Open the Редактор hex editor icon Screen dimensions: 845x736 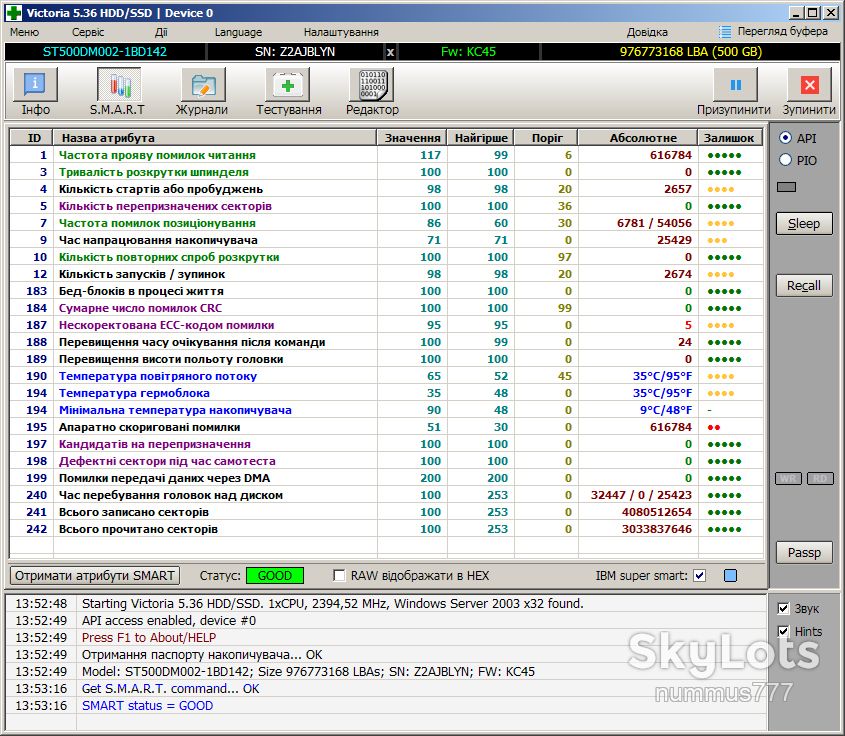pos(372,85)
